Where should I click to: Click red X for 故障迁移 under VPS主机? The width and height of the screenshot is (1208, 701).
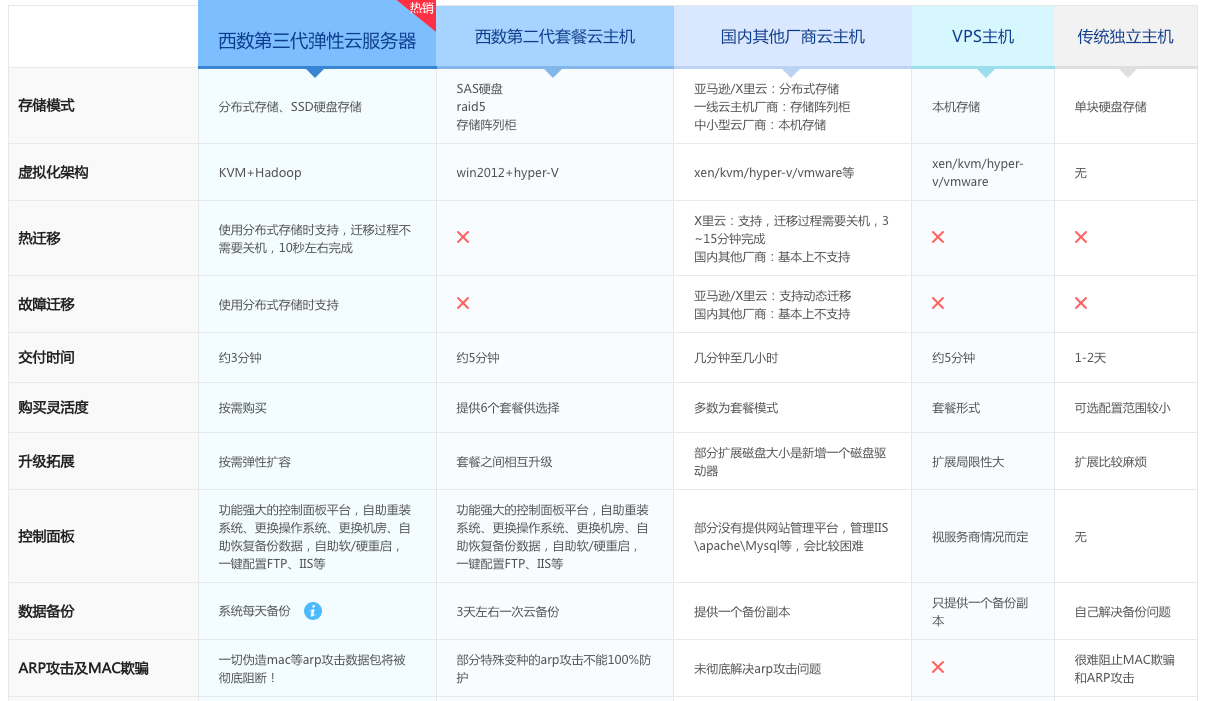tap(938, 303)
